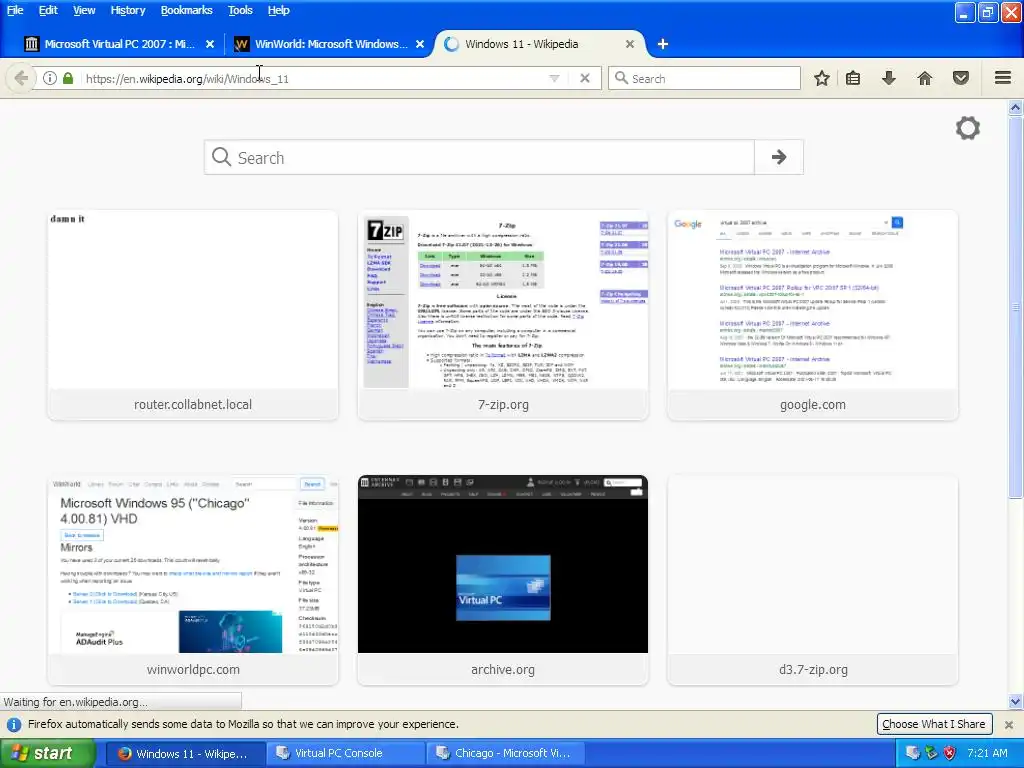
Task: Switch to Chicago - Microsoft Virtual PC taskbar item
Action: click(505, 753)
